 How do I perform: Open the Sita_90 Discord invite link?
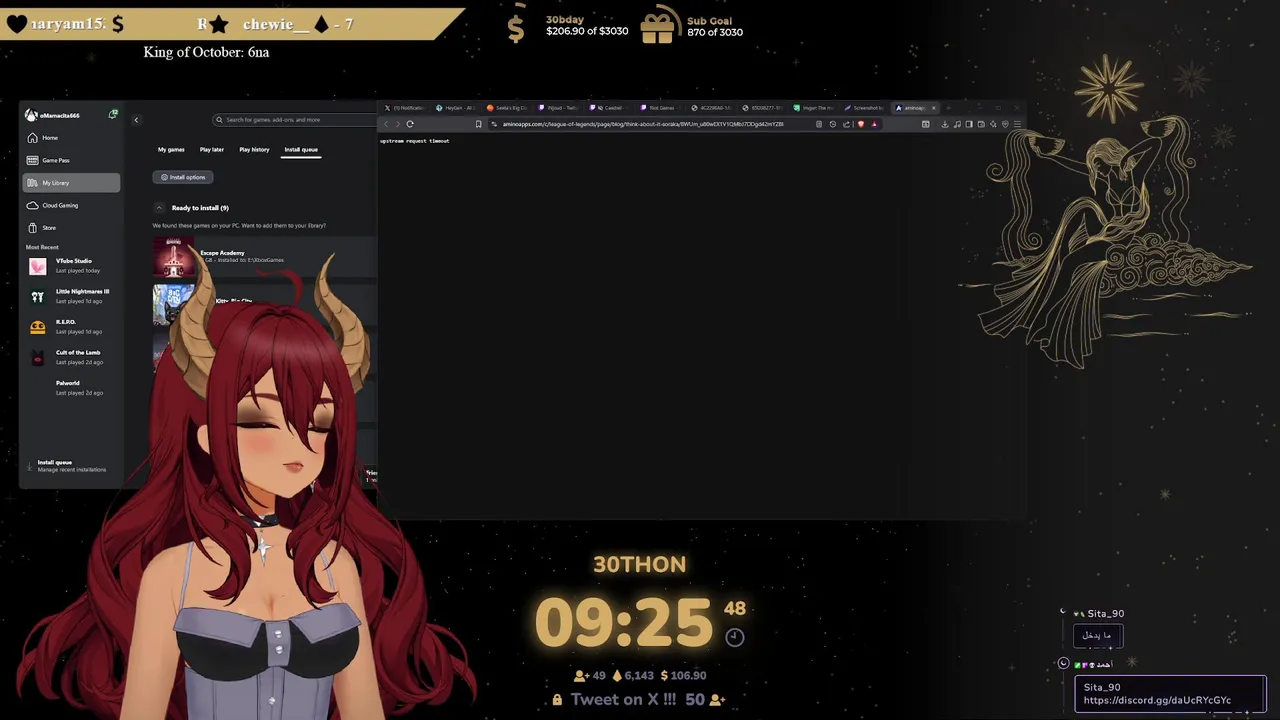[x=1157, y=700]
